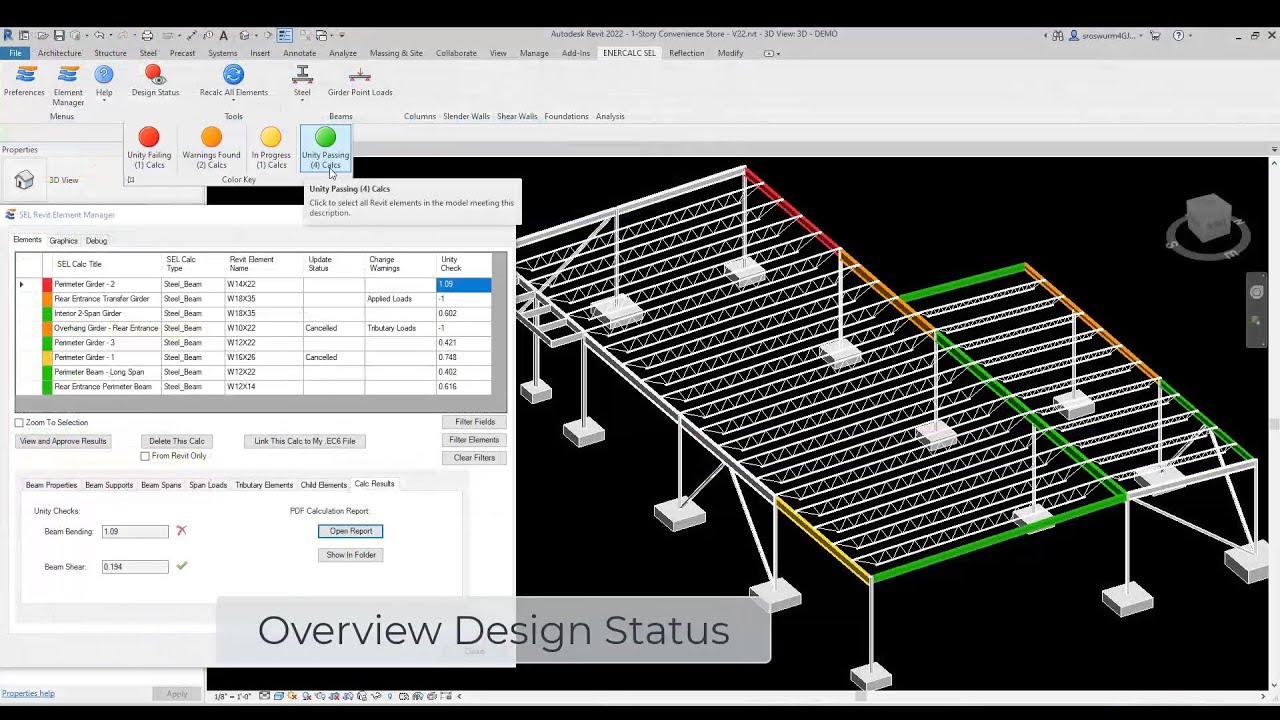Click the Open folder icon in quick access toolbar
This screenshot has width=1280, height=720.
42,35
